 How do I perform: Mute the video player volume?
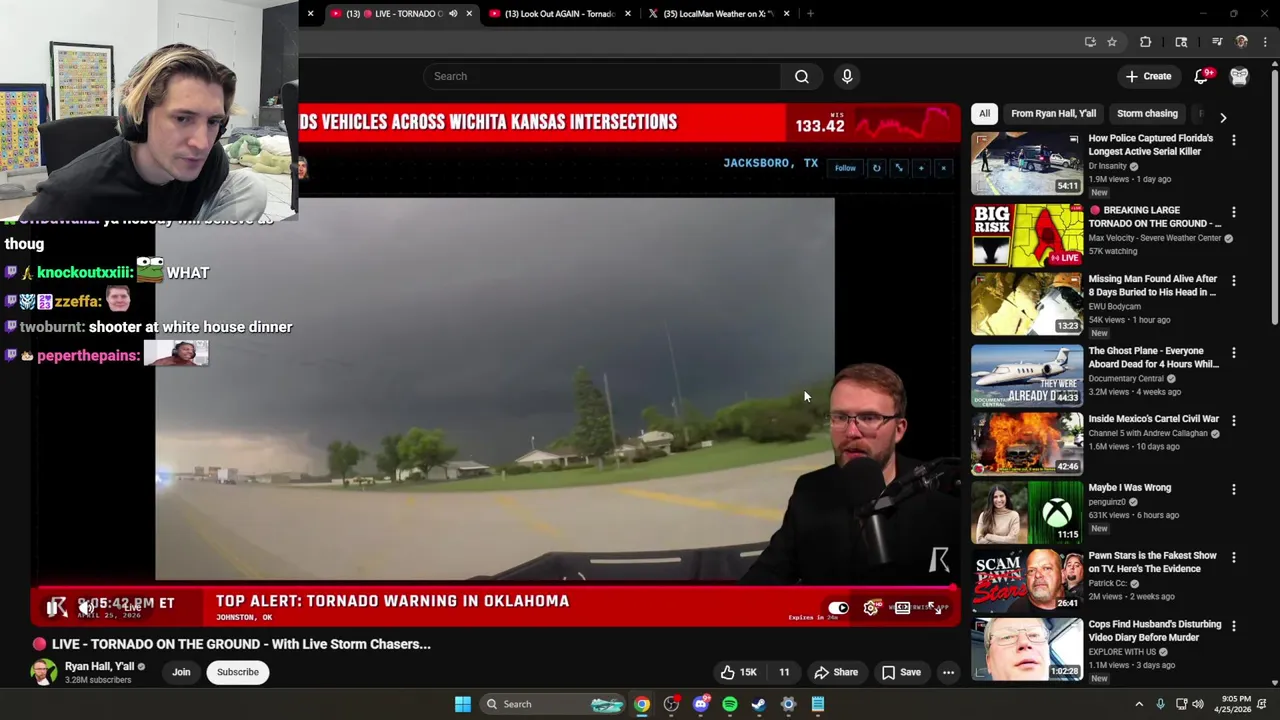click(88, 607)
